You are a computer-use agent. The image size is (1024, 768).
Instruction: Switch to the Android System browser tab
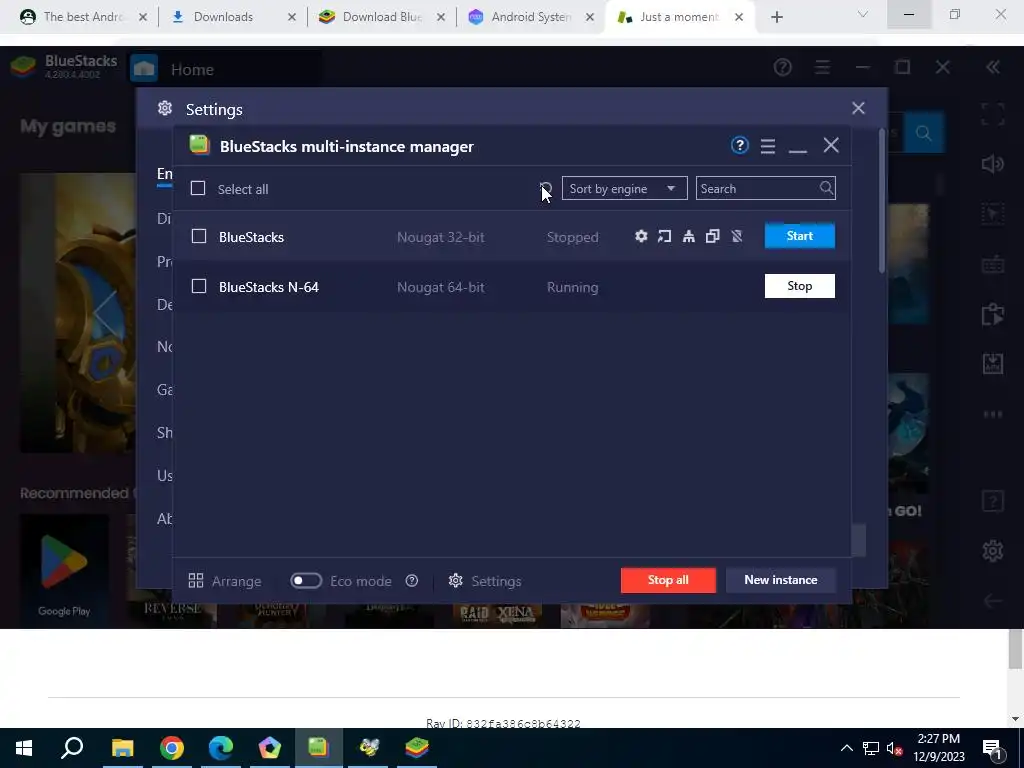[x=531, y=17]
